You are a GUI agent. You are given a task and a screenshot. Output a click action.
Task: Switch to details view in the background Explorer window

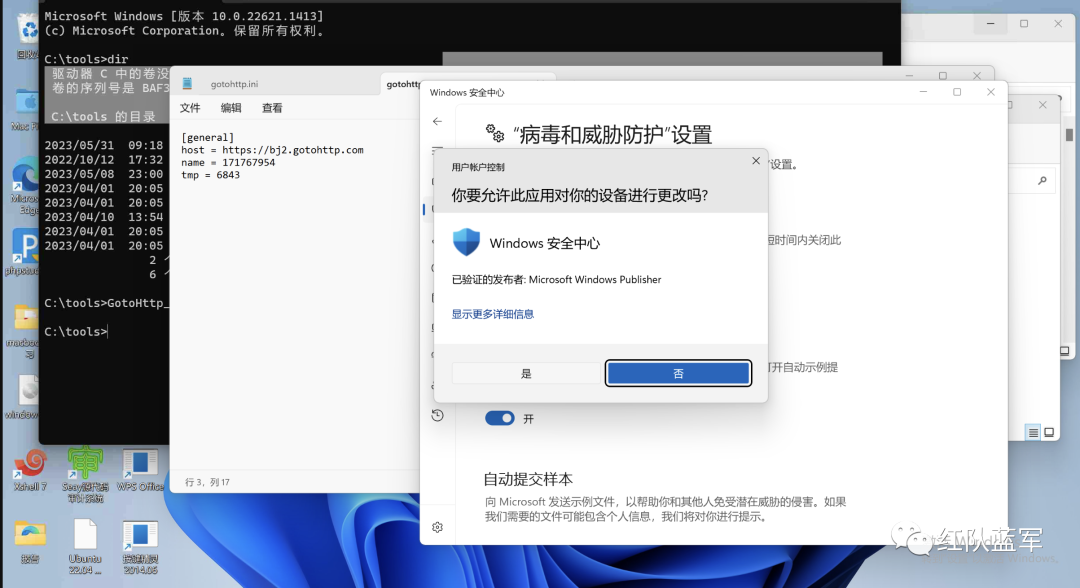pos(1033,432)
